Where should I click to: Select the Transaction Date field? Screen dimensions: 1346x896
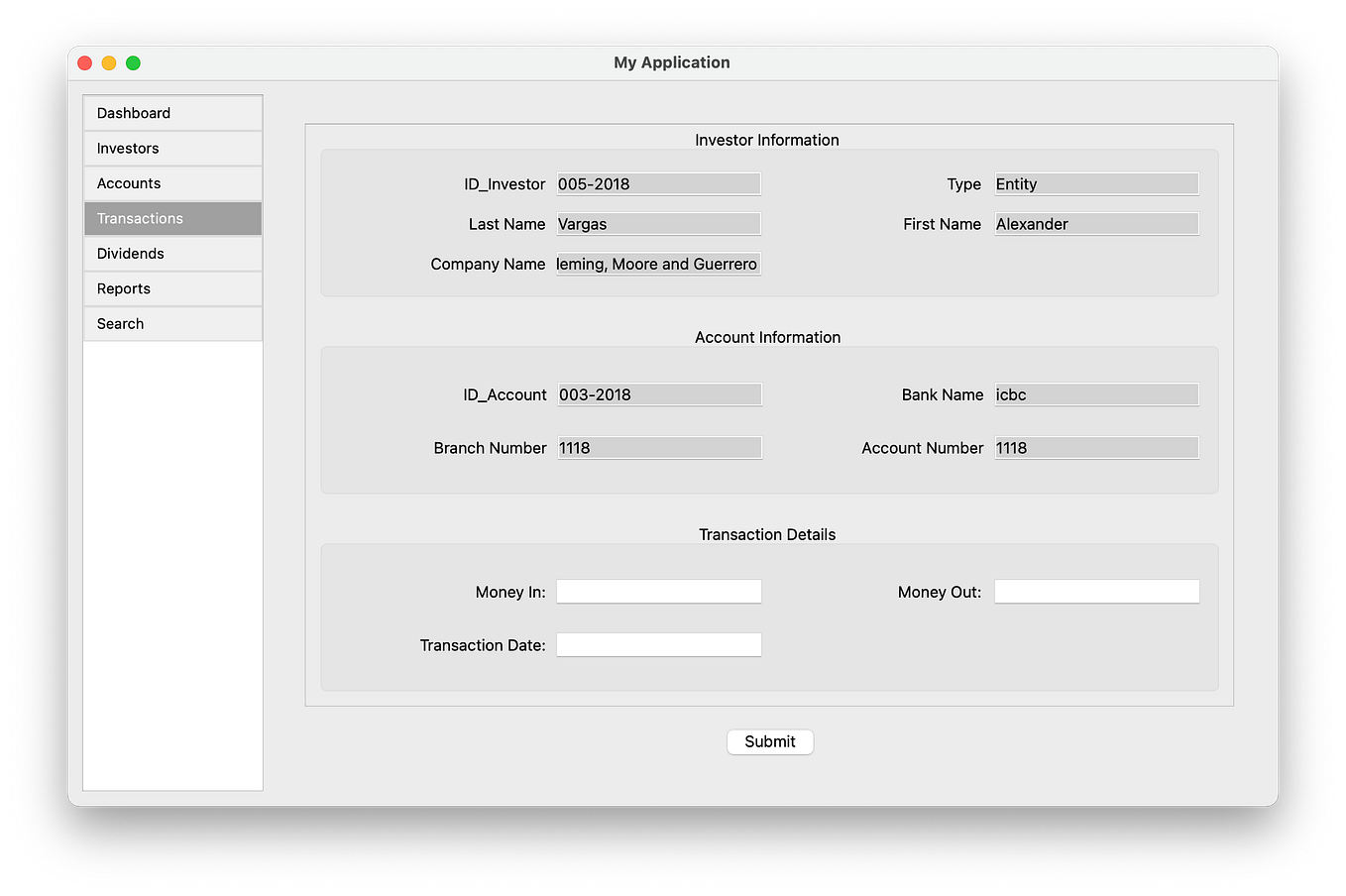click(658, 644)
